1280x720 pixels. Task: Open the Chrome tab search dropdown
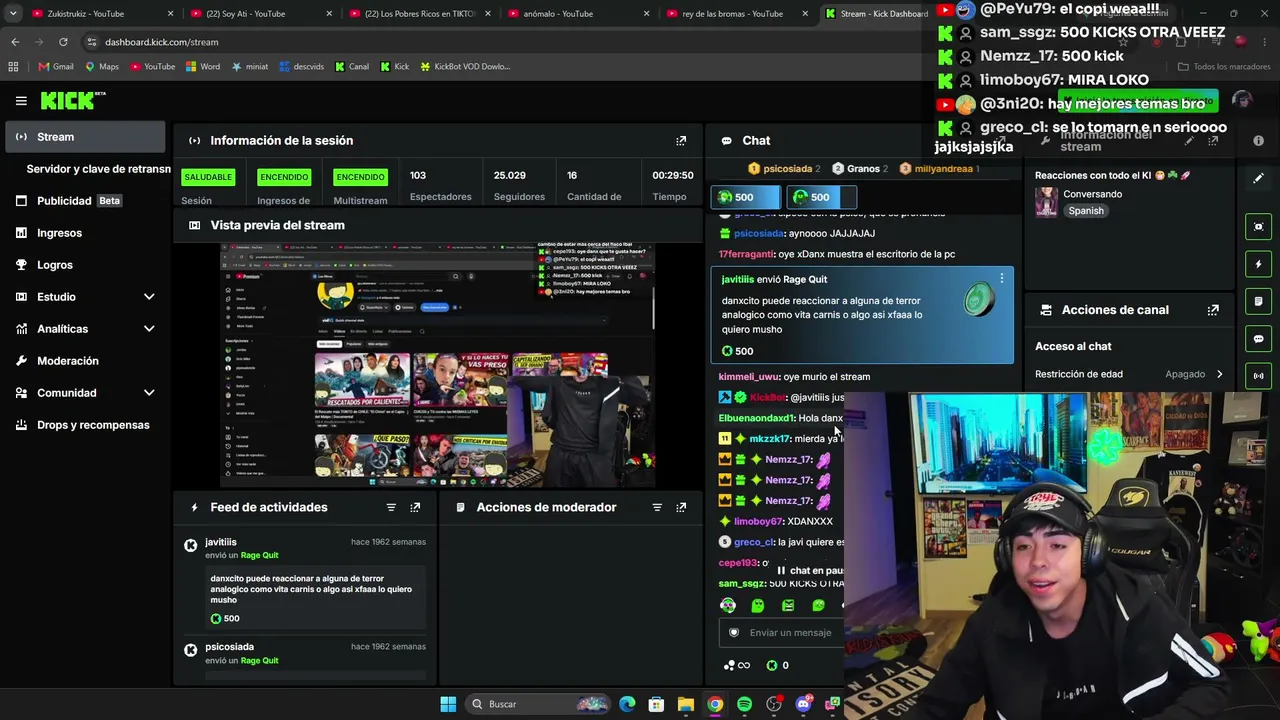point(13,14)
